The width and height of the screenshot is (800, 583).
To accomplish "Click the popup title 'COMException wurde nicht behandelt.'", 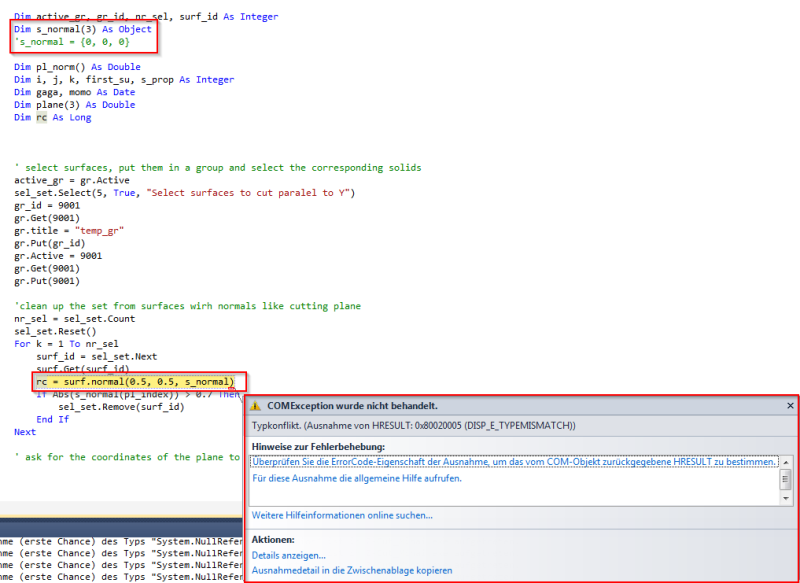I will [353, 406].
